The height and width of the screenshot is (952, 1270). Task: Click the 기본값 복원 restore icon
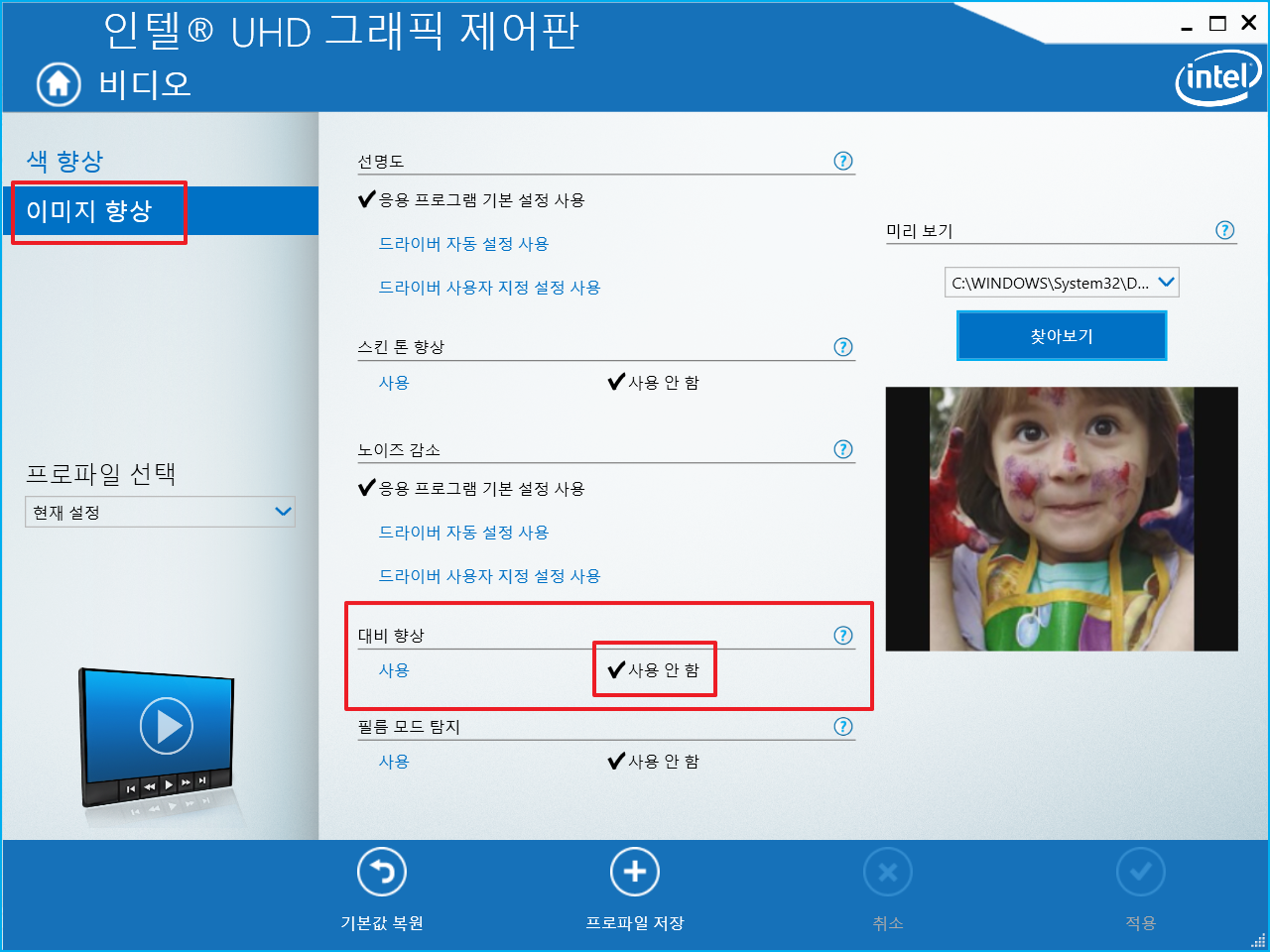pyautogui.click(x=382, y=873)
